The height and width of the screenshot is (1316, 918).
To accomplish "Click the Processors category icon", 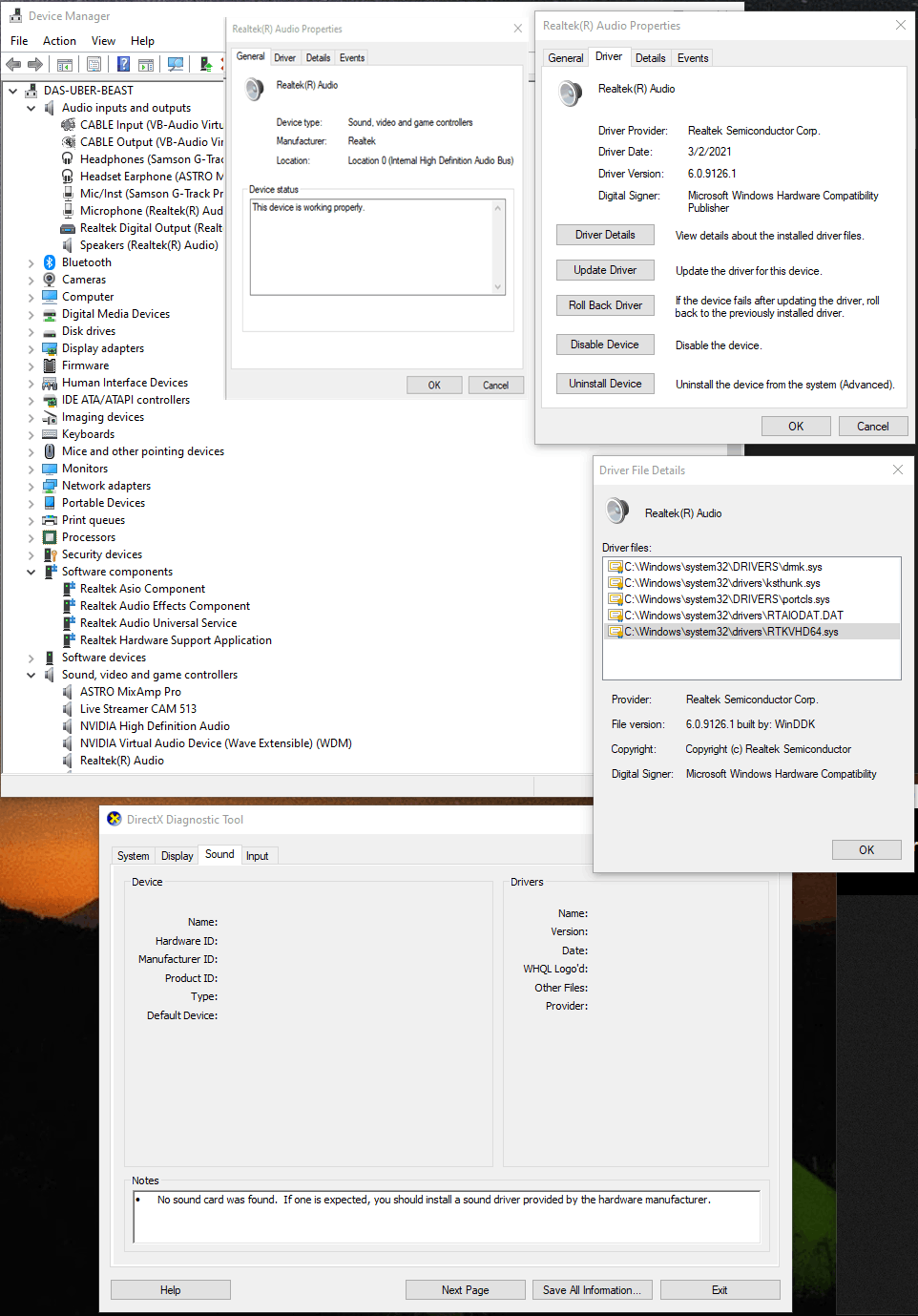I will pos(50,537).
